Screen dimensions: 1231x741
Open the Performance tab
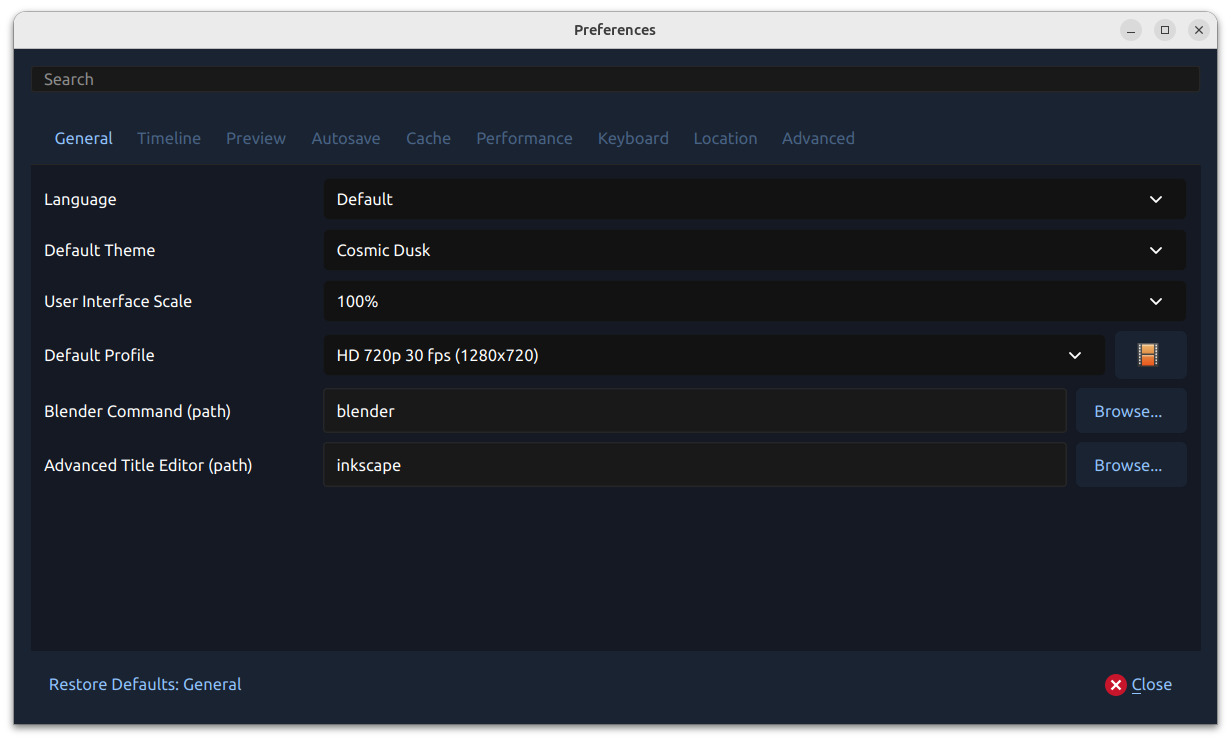524,138
